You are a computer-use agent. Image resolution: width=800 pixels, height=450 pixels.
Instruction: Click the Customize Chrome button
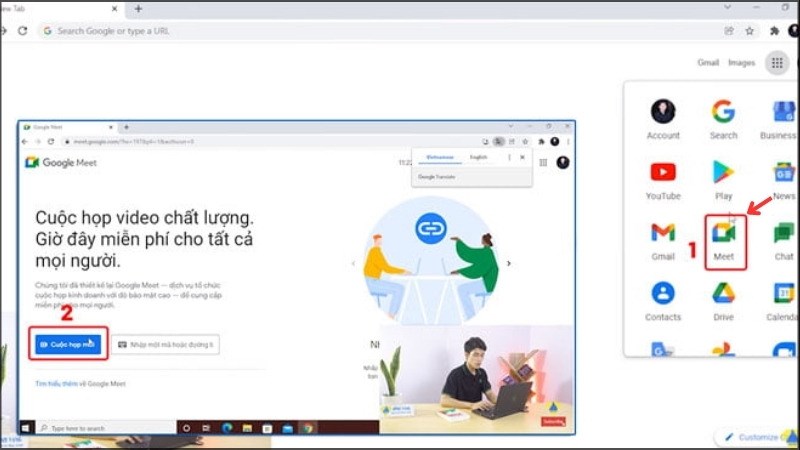point(757,437)
